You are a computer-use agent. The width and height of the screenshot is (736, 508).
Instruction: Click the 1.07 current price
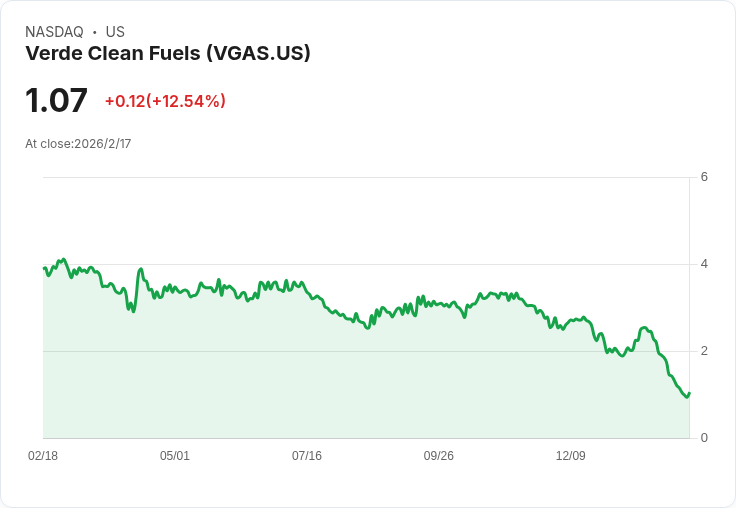click(x=57, y=101)
